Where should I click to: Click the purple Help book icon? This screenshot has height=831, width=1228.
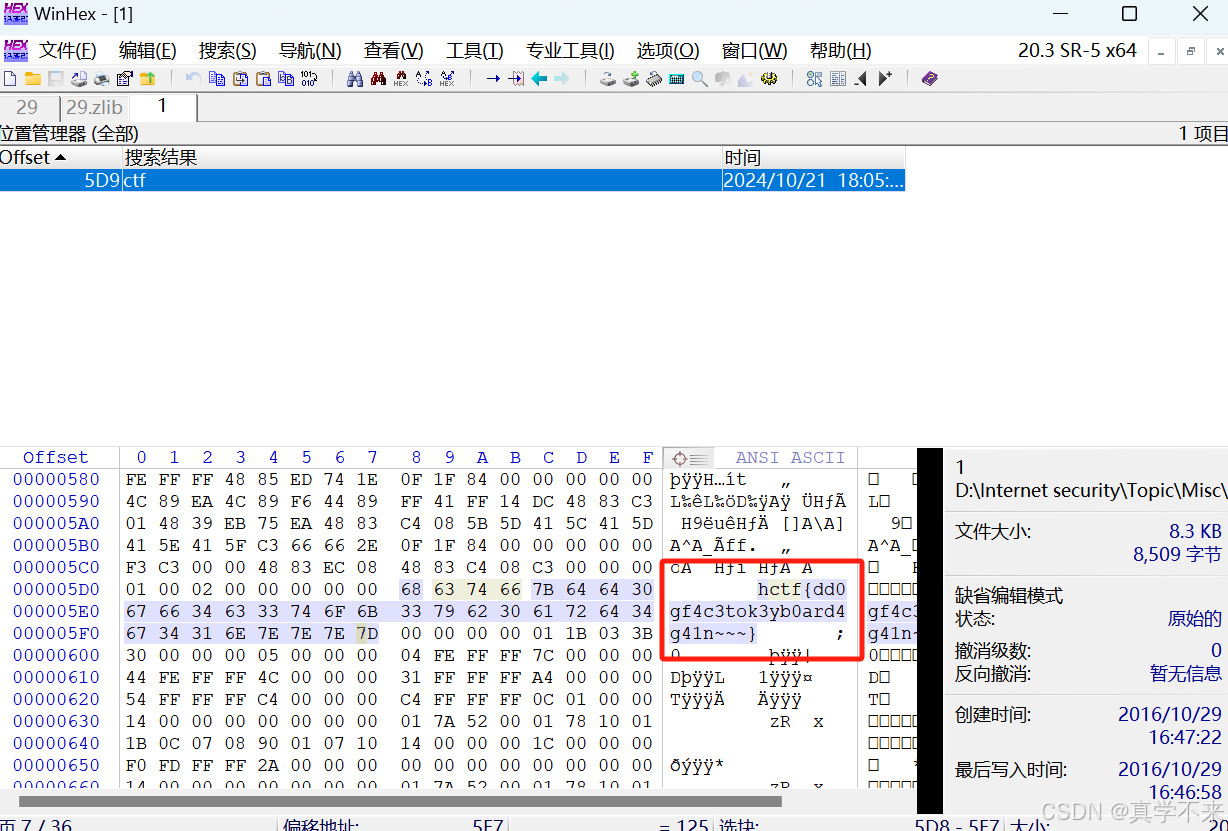929,78
